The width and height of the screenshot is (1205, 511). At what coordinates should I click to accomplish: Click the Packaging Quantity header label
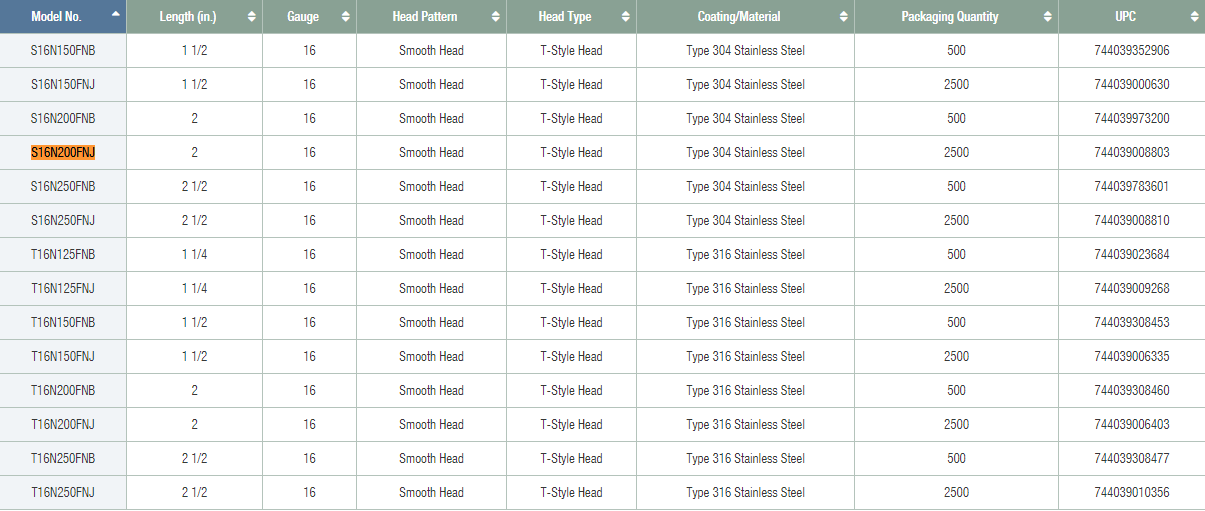[950, 17]
